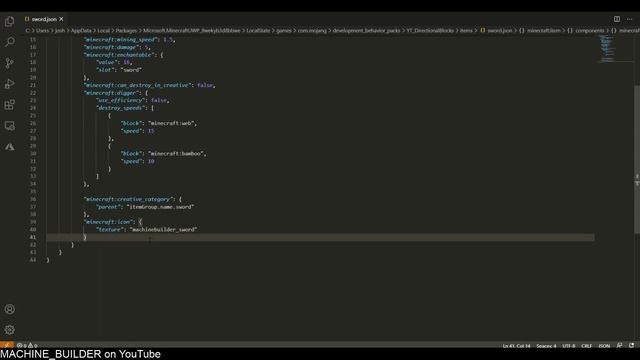Click the "minecraft:icon" key text
640x360 pixels.
(x=109, y=222)
